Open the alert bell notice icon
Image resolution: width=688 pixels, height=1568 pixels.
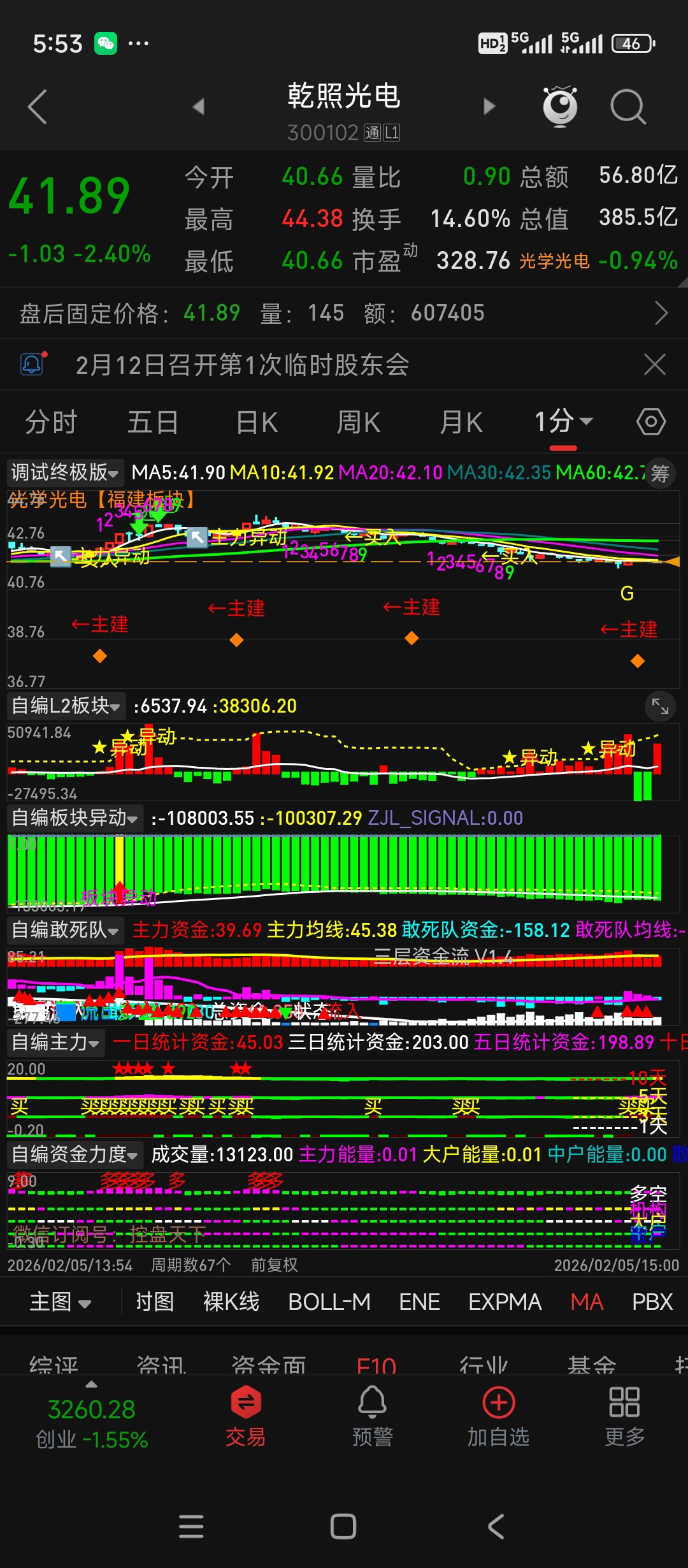click(x=32, y=364)
